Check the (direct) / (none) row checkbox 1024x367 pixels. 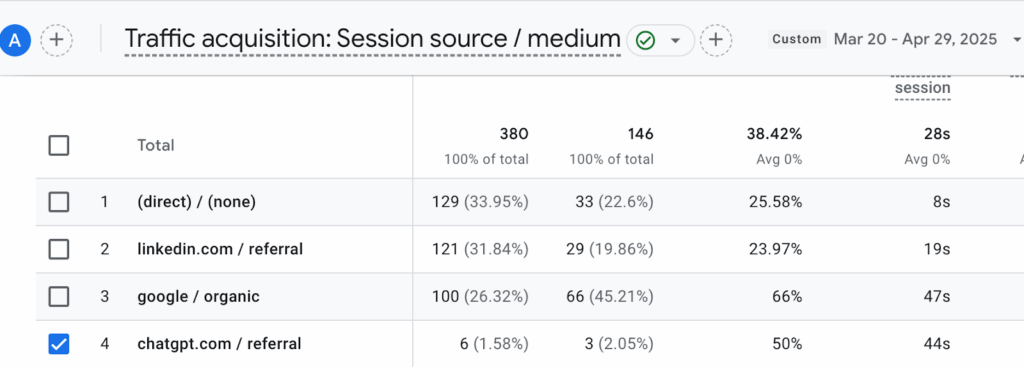[x=59, y=202]
